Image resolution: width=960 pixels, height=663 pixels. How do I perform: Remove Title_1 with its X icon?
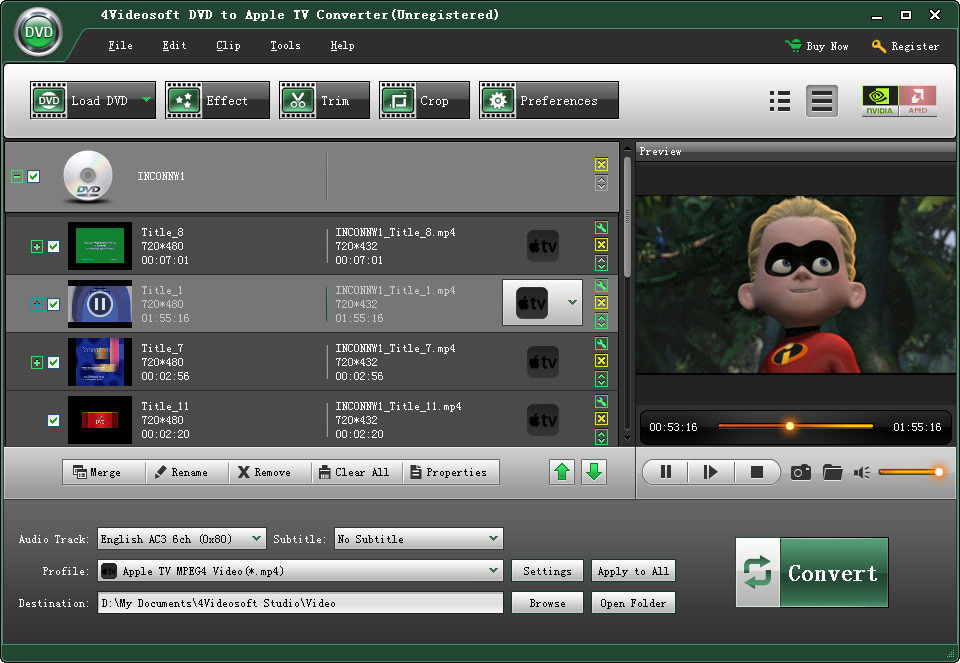pyautogui.click(x=601, y=302)
